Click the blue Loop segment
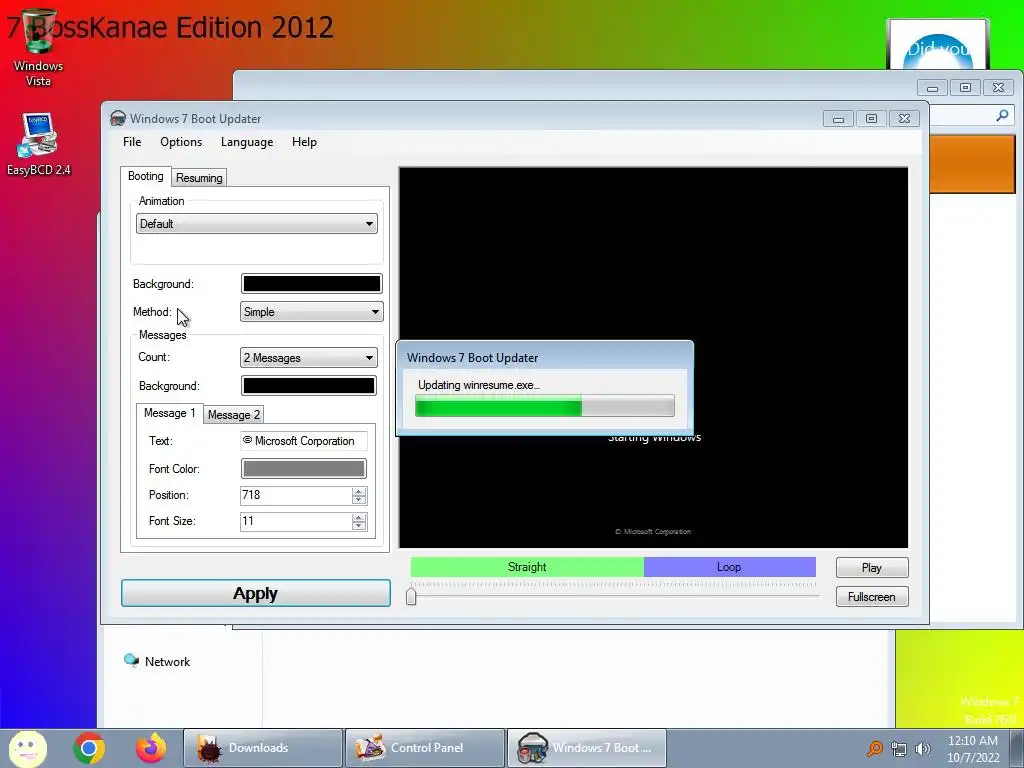Viewport: 1024px width, 768px height. (729, 567)
